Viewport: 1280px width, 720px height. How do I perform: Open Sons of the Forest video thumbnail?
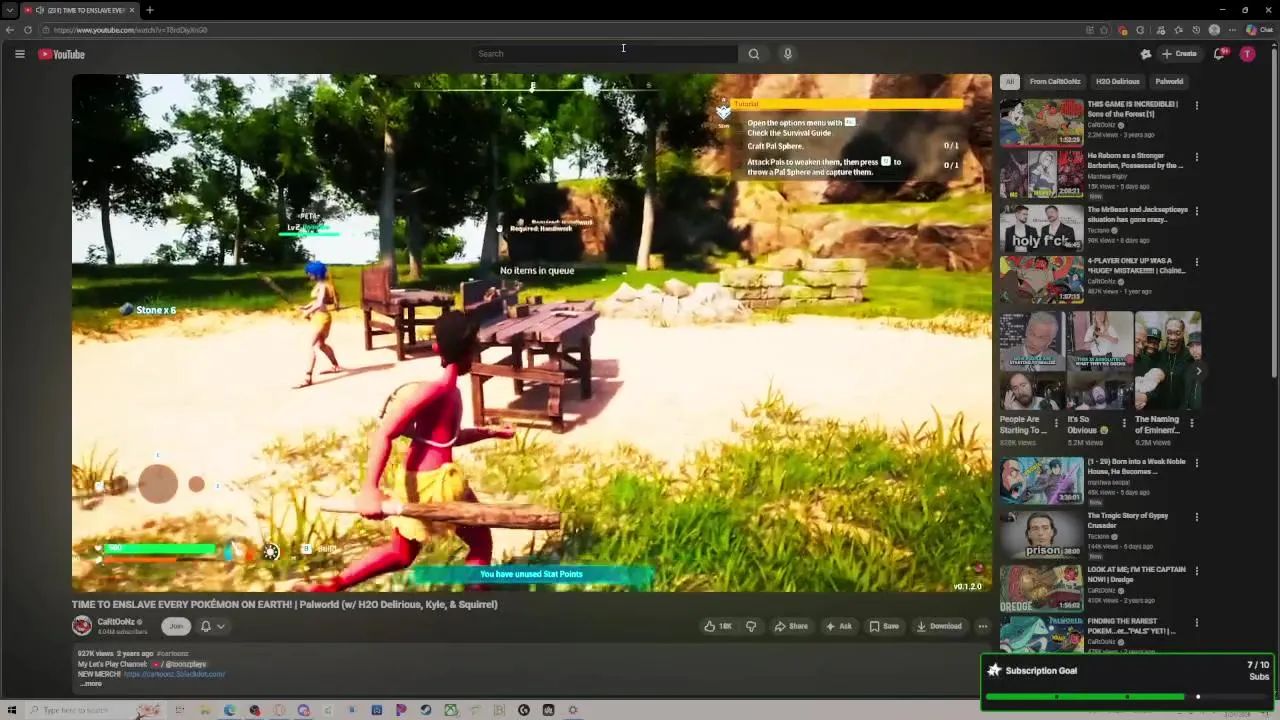tap(1042, 122)
